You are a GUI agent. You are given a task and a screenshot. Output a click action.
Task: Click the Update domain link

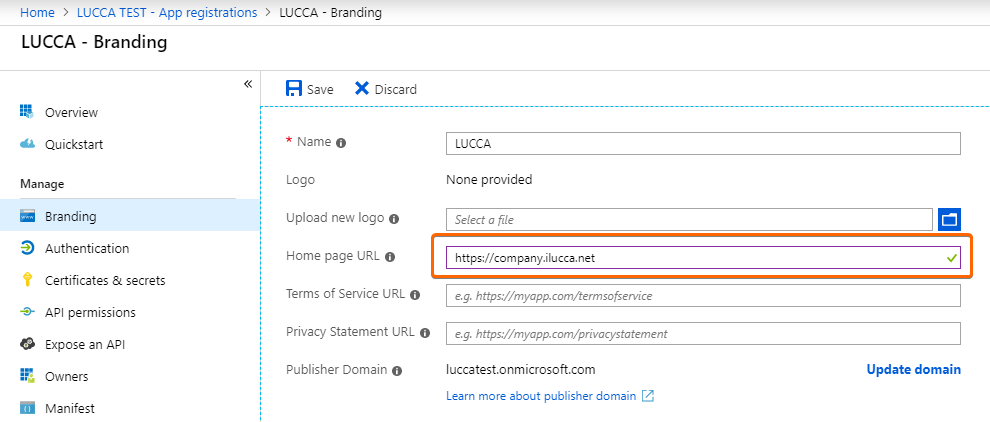(914, 370)
